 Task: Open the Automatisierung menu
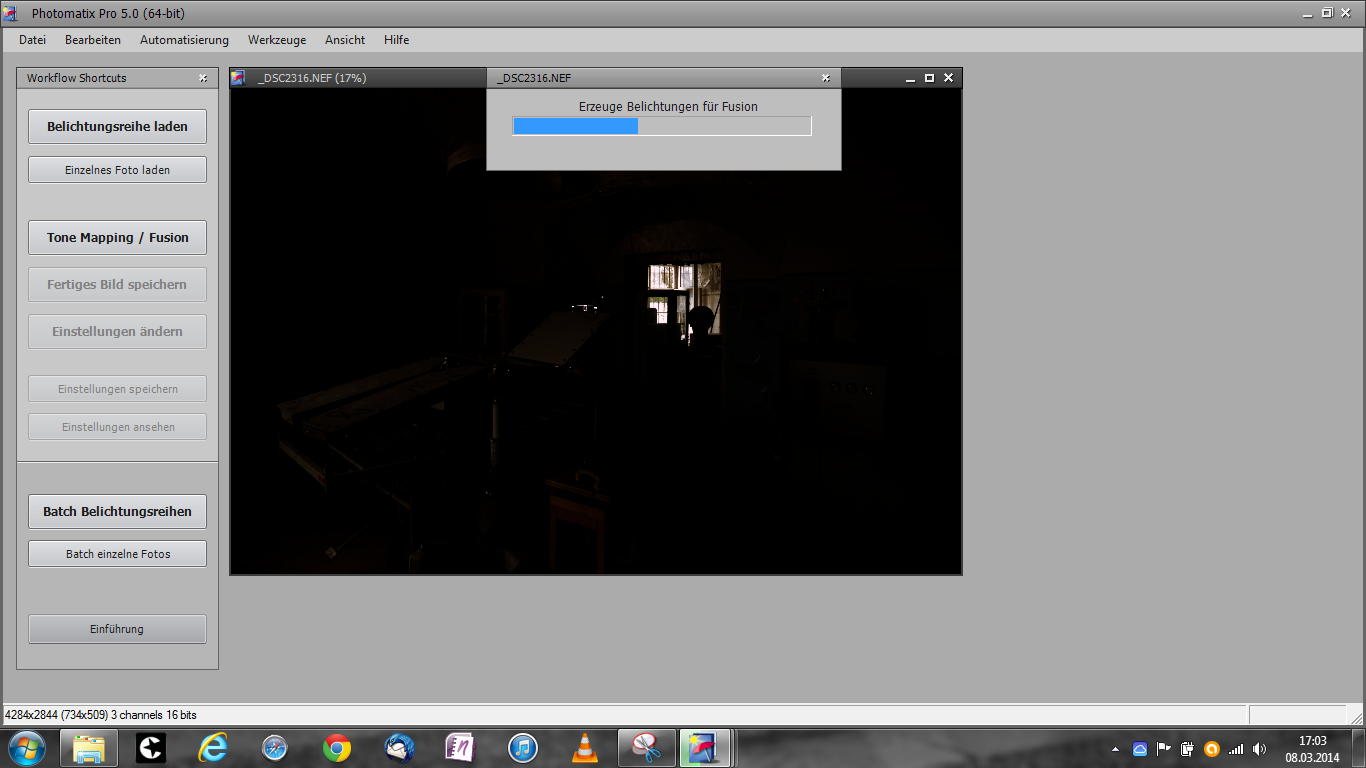pos(184,40)
